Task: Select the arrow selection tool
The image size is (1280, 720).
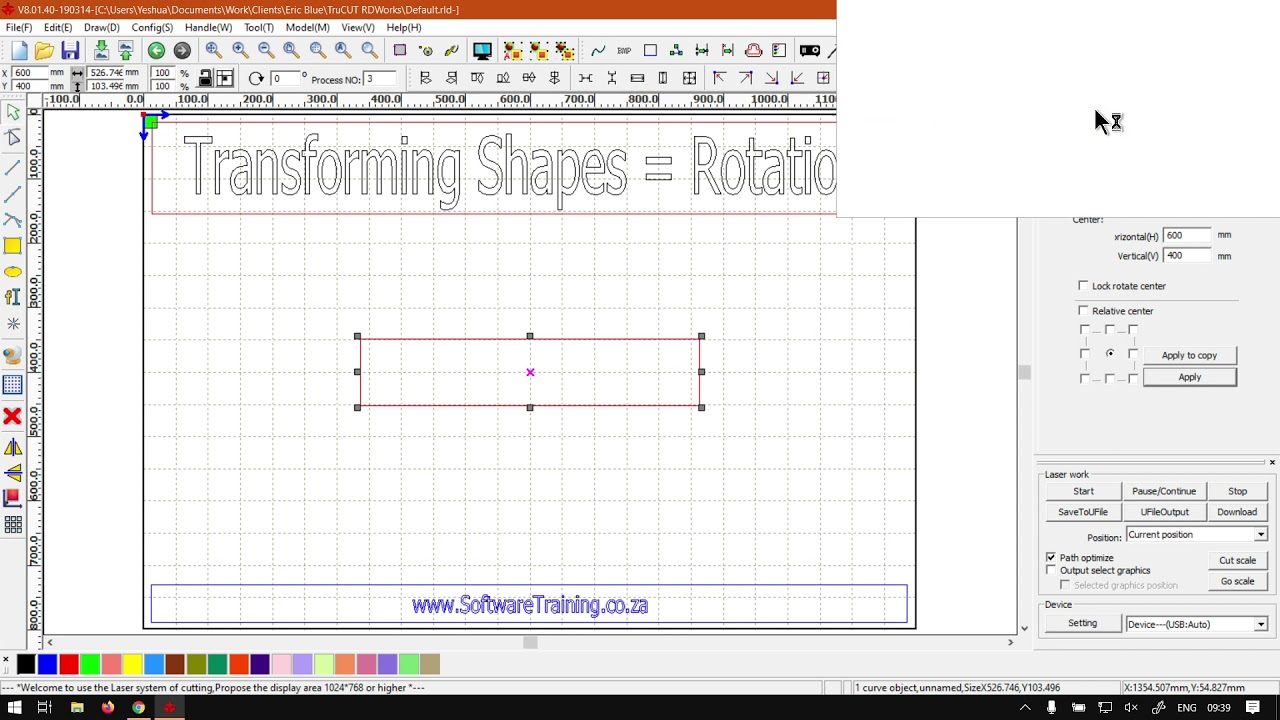Action: [x=13, y=113]
